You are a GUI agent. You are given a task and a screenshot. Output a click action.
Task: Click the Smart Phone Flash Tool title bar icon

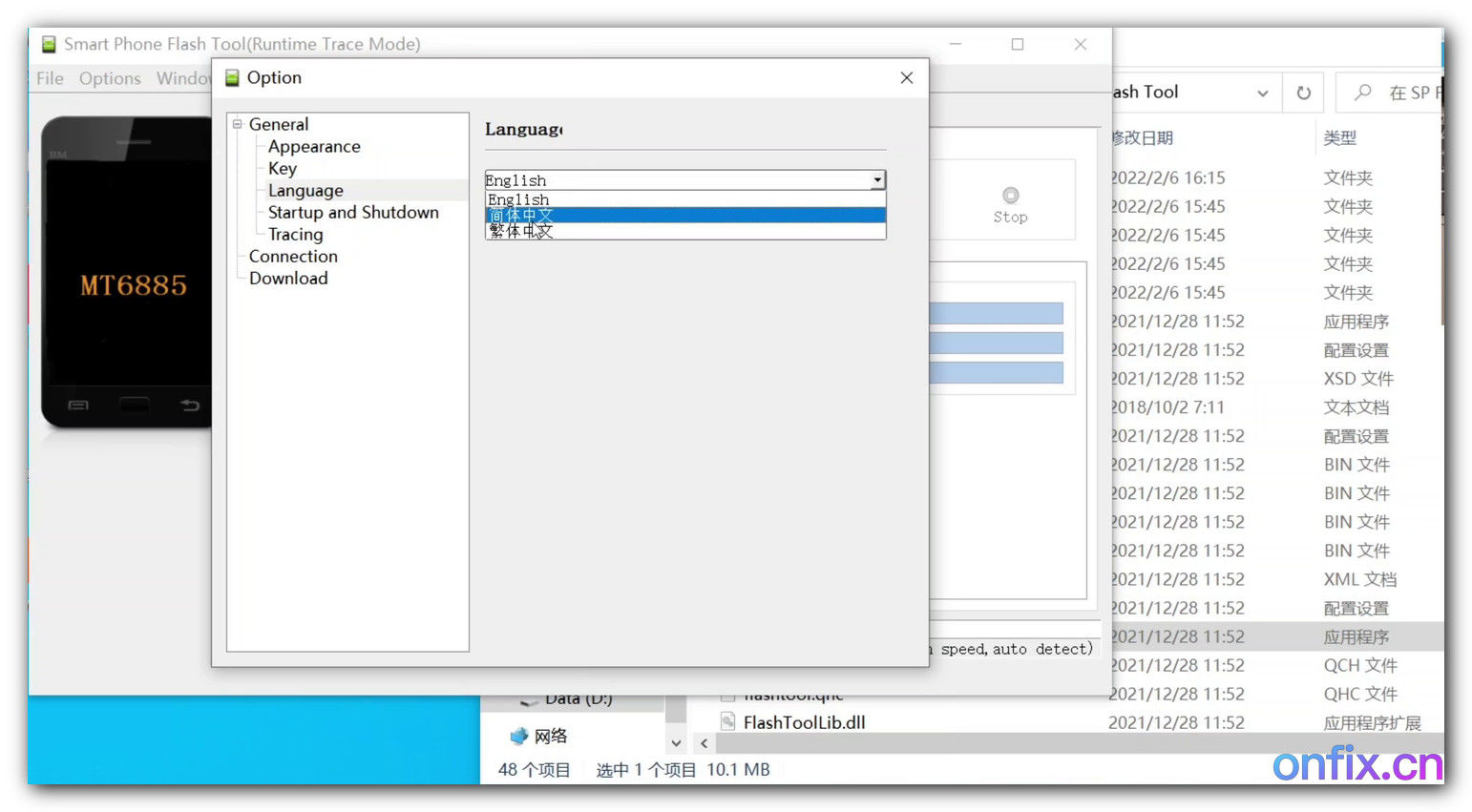(47, 44)
